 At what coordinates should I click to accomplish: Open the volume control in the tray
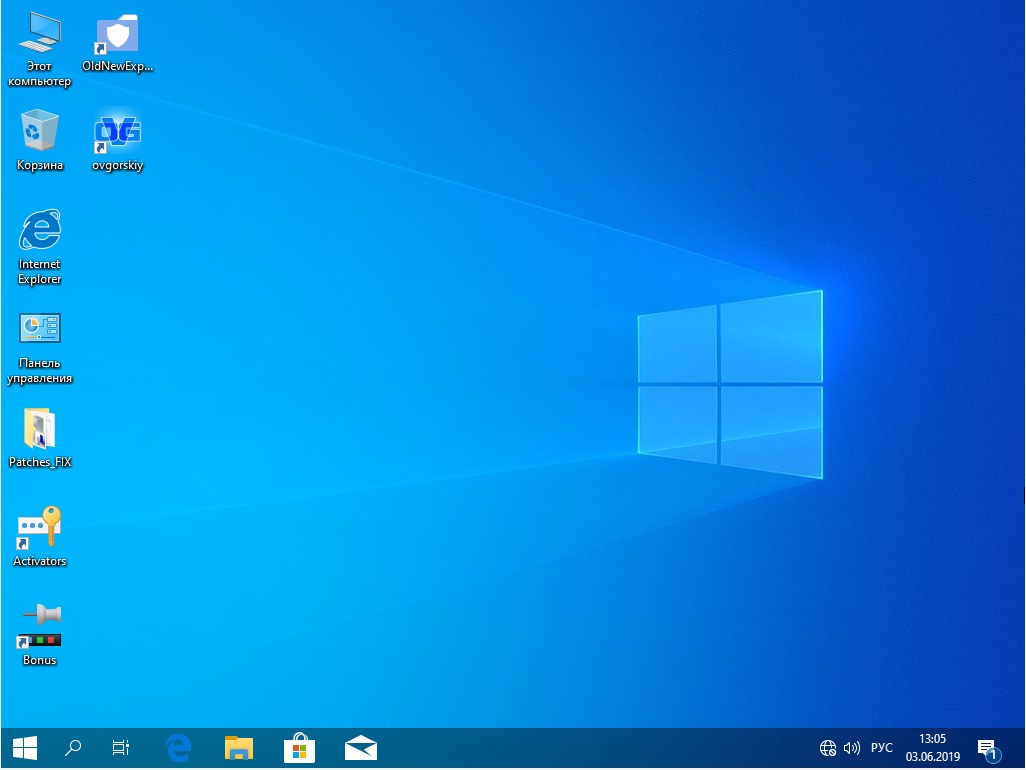[852, 747]
